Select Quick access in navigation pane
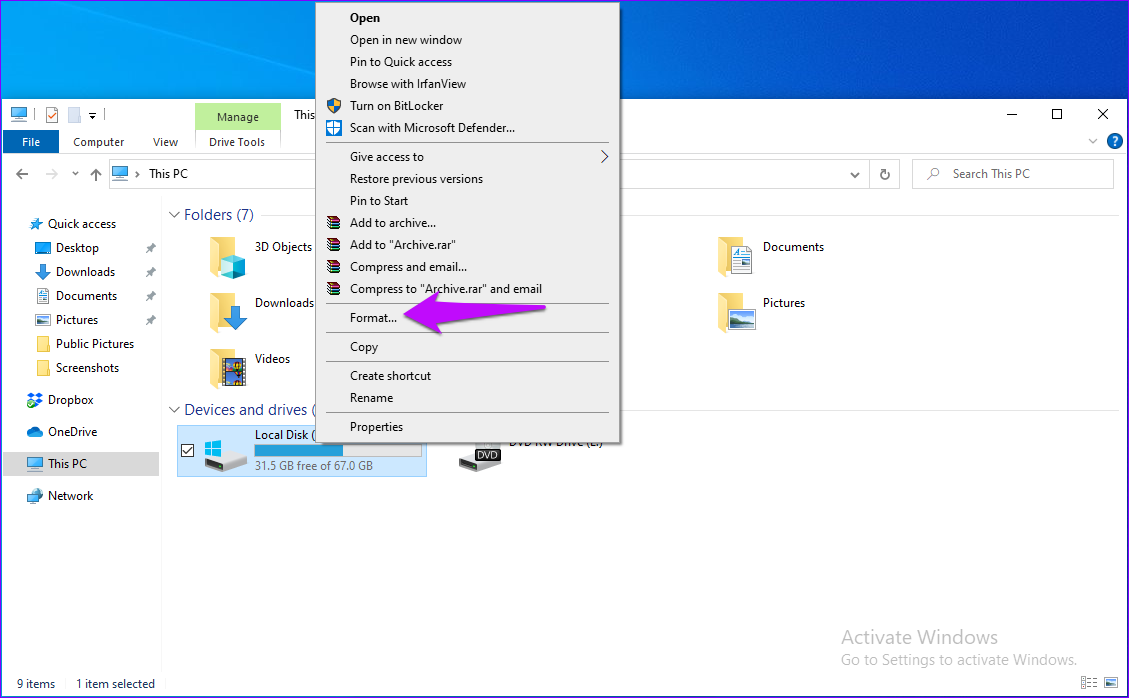Image resolution: width=1129 pixels, height=698 pixels. [x=81, y=224]
